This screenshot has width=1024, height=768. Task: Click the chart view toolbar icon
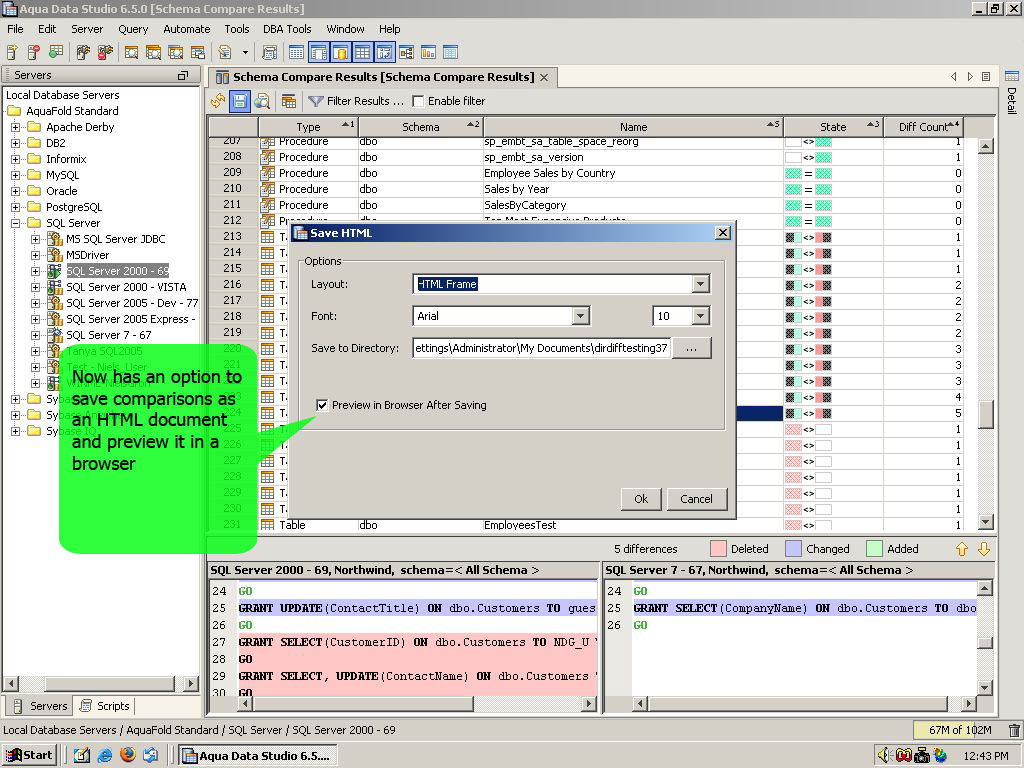pos(428,52)
